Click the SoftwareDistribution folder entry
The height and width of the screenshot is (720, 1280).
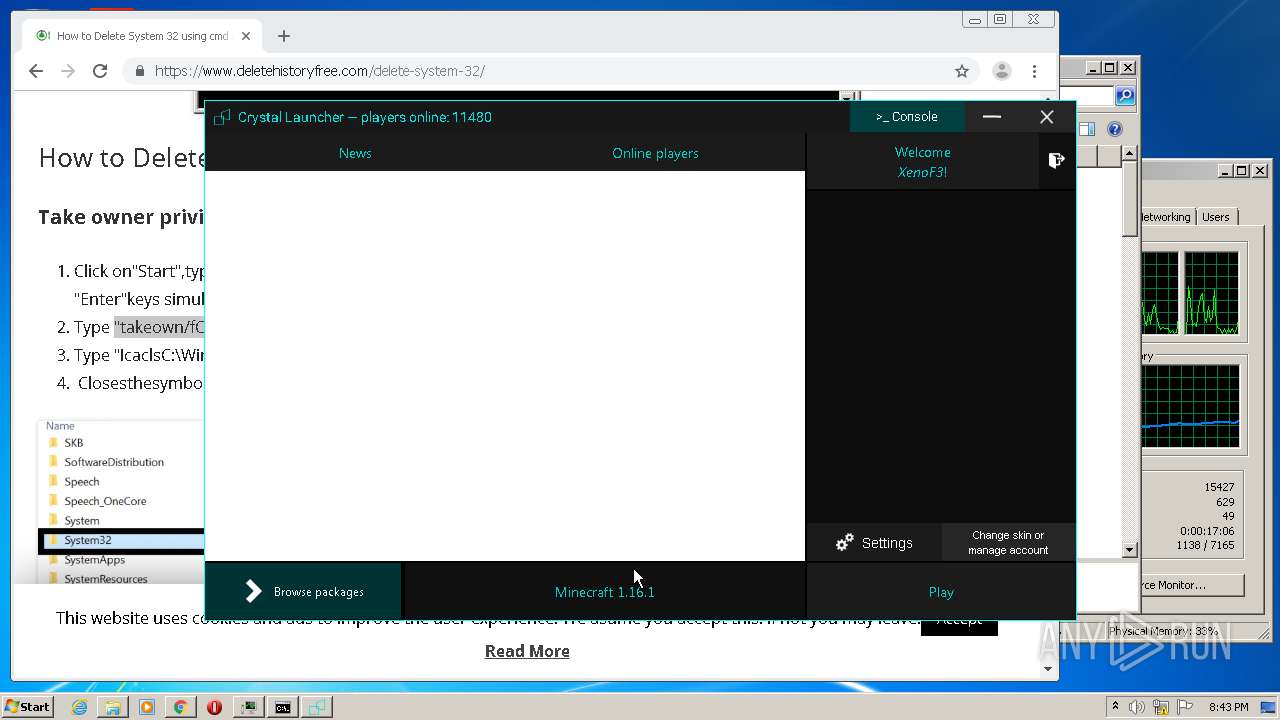(x=114, y=462)
